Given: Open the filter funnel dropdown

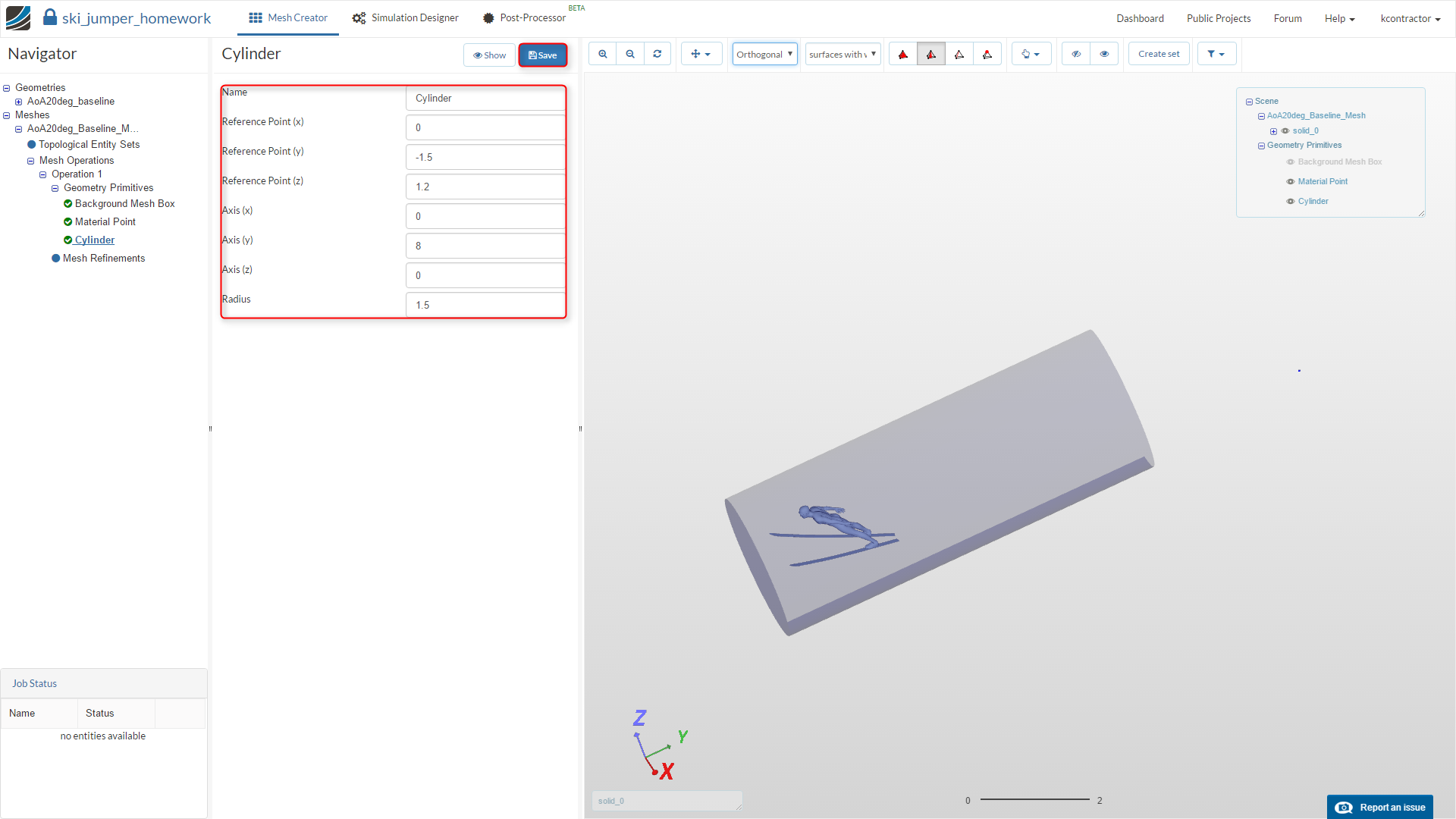Looking at the screenshot, I should (x=1216, y=54).
